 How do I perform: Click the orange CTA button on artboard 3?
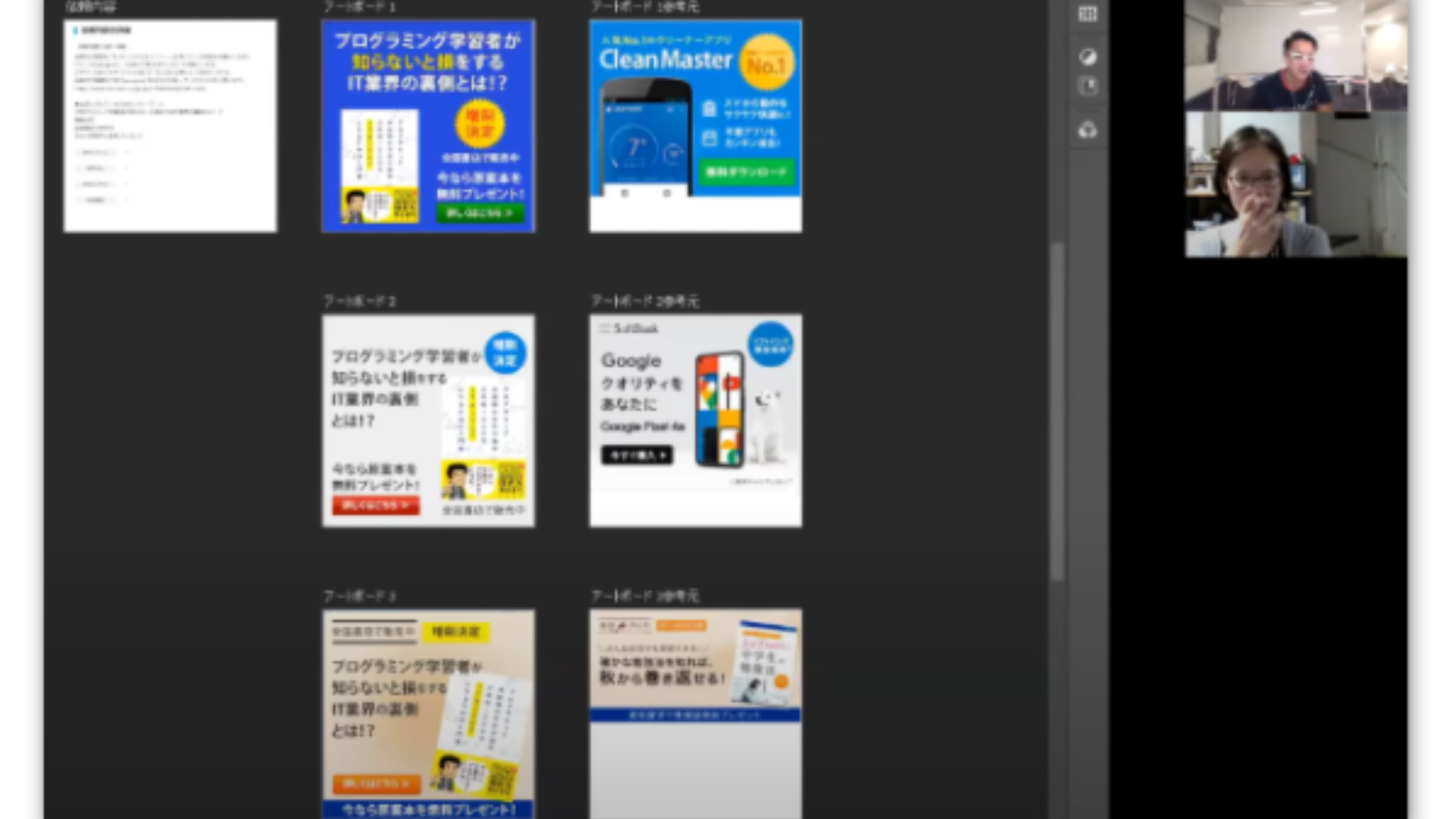pos(376,784)
